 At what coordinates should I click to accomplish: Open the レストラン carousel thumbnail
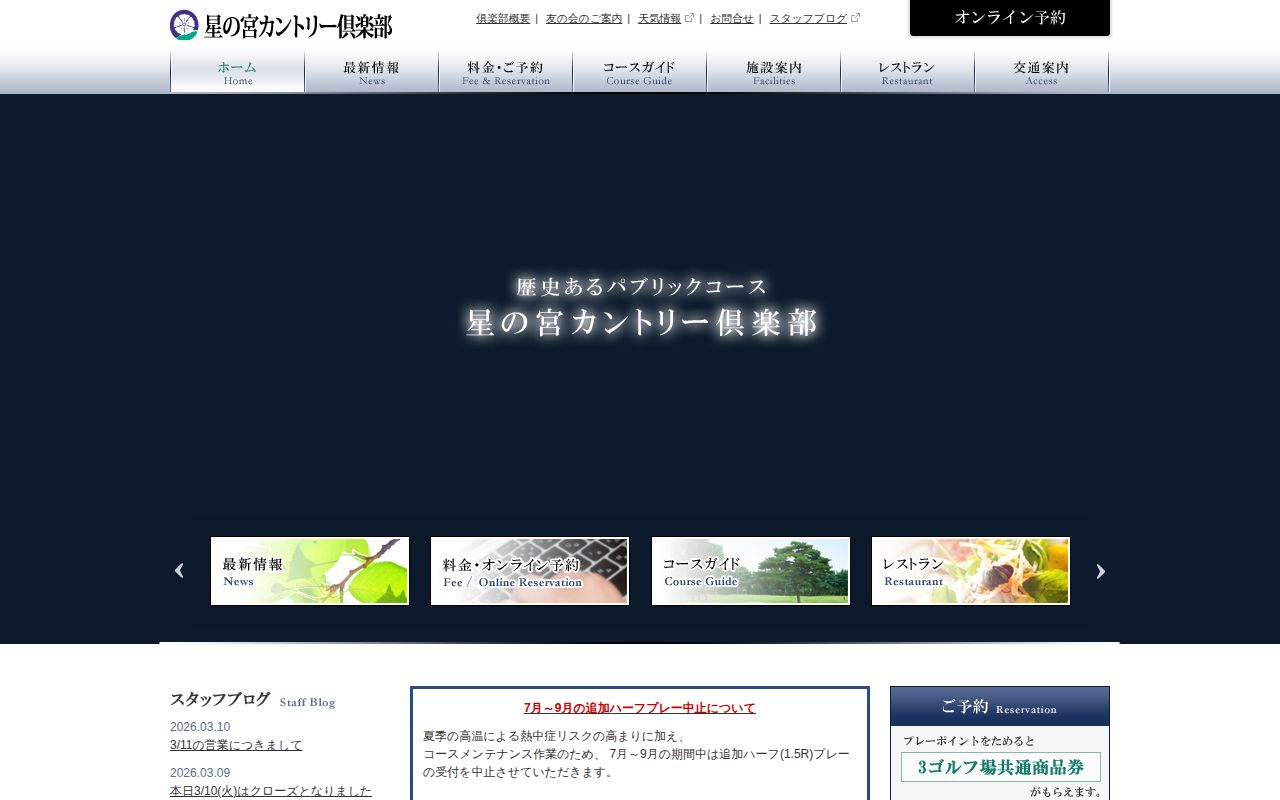pyautogui.click(x=971, y=571)
